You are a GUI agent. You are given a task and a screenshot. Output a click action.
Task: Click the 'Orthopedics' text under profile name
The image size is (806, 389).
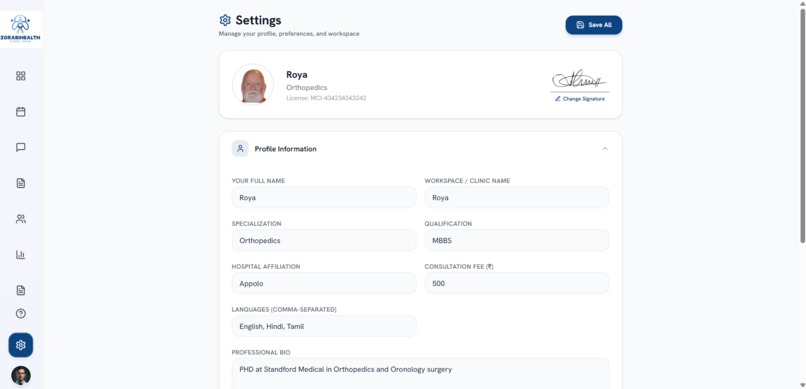point(306,87)
